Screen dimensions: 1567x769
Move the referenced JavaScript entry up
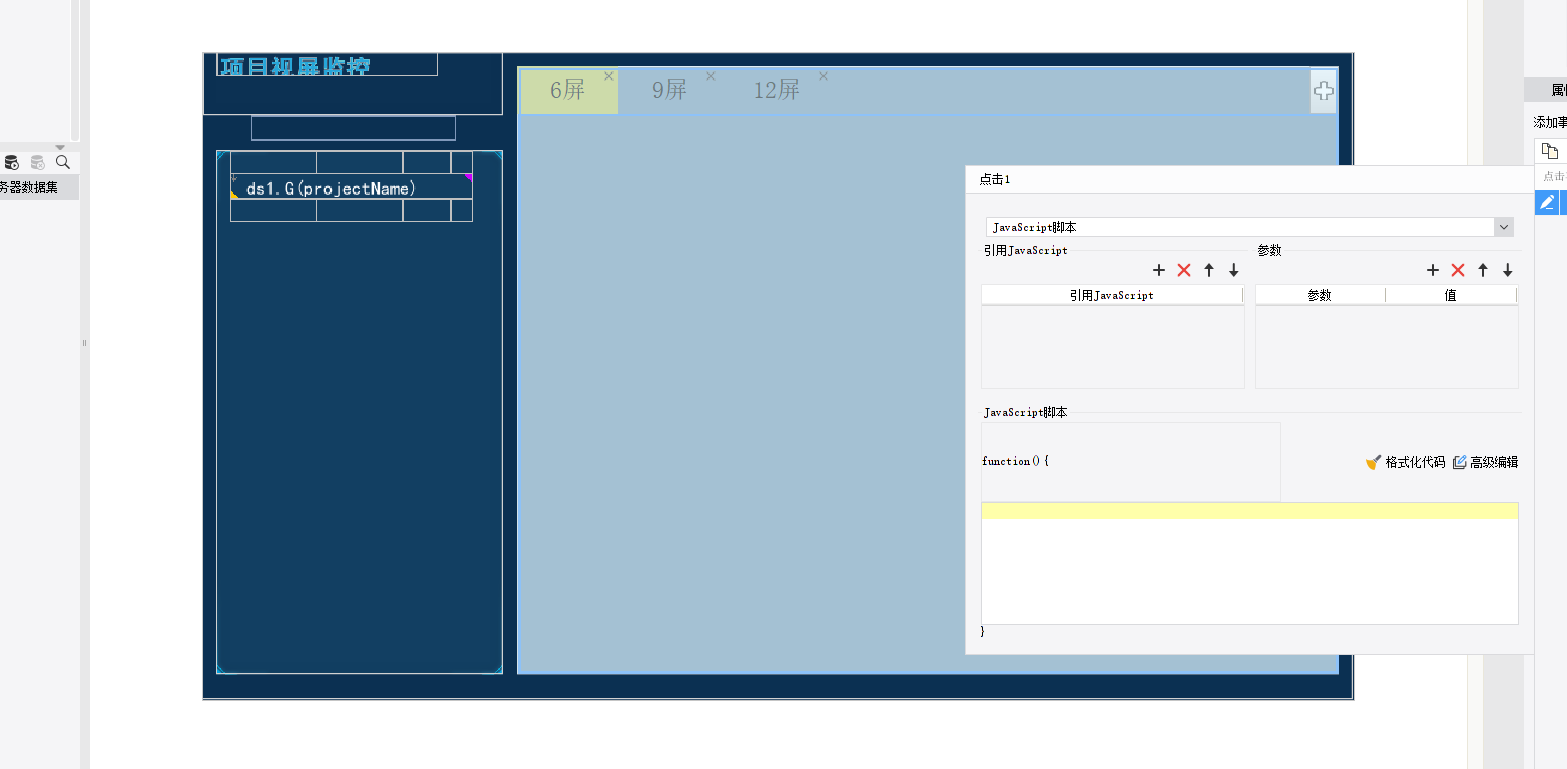1209,270
